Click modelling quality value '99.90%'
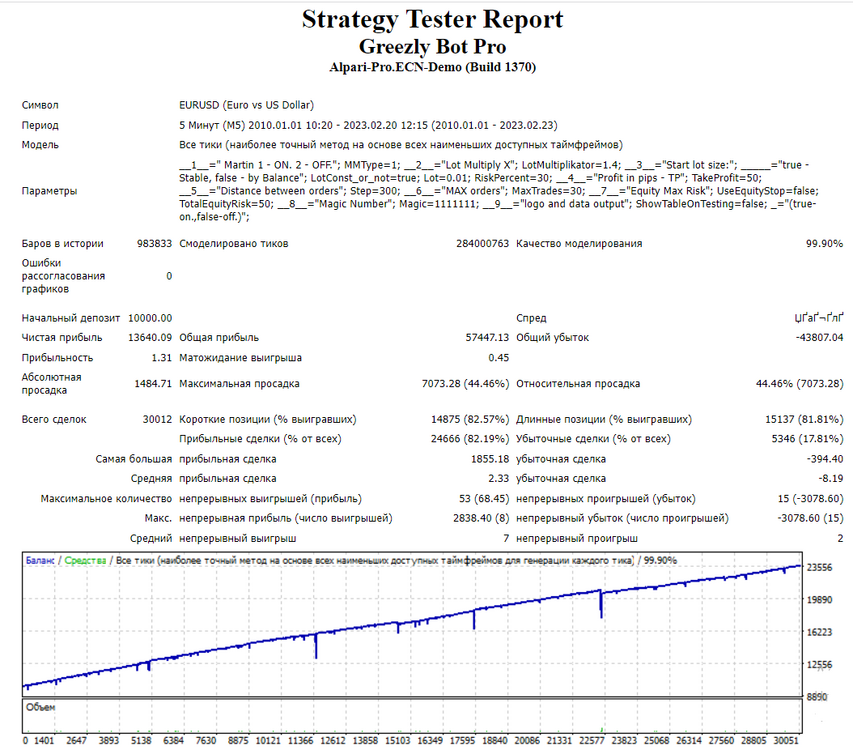Image resolution: width=853 pixels, height=750 pixels. (824, 244)
